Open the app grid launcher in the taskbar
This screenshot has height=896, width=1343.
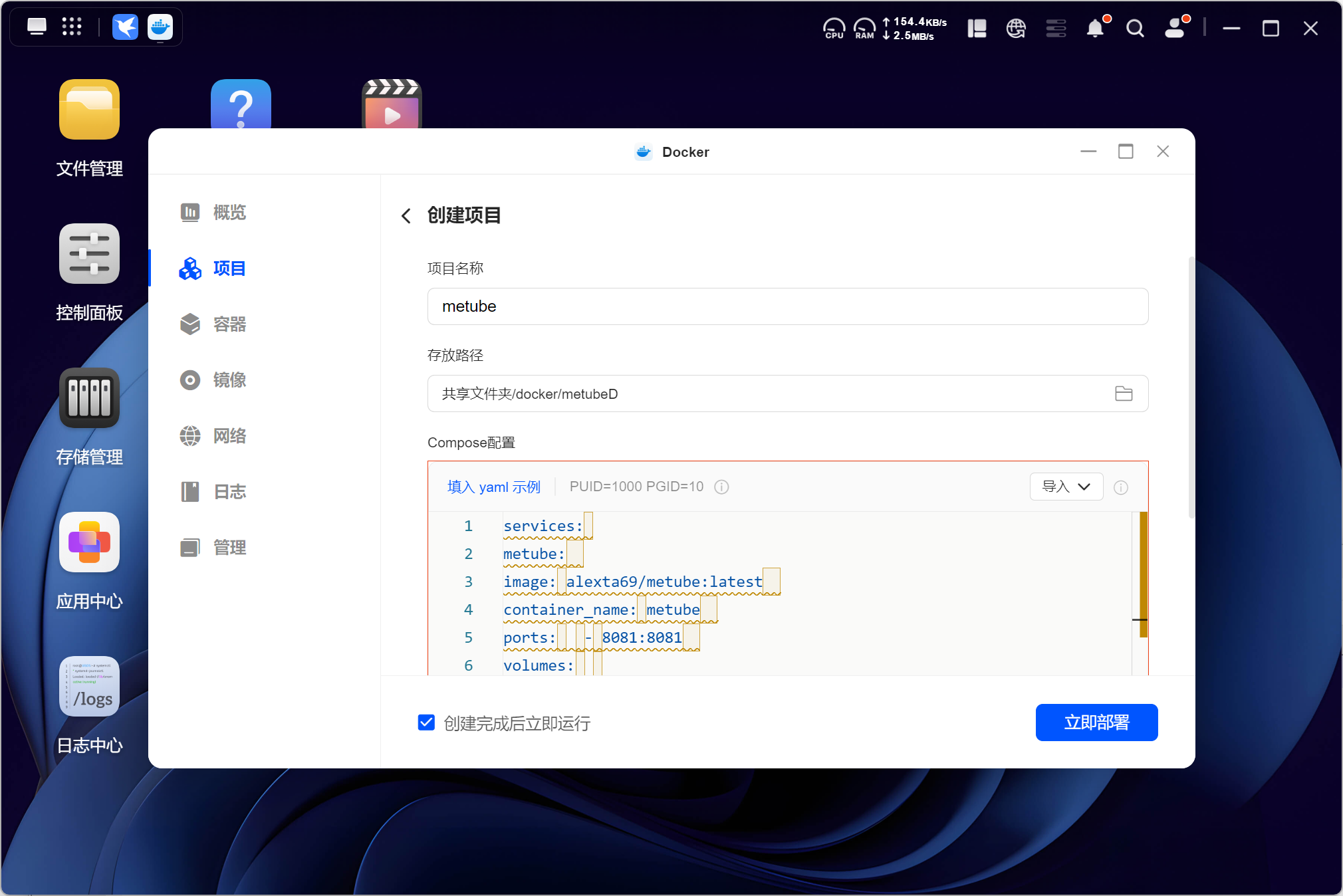pyautogui.click(x=72, y=27)
